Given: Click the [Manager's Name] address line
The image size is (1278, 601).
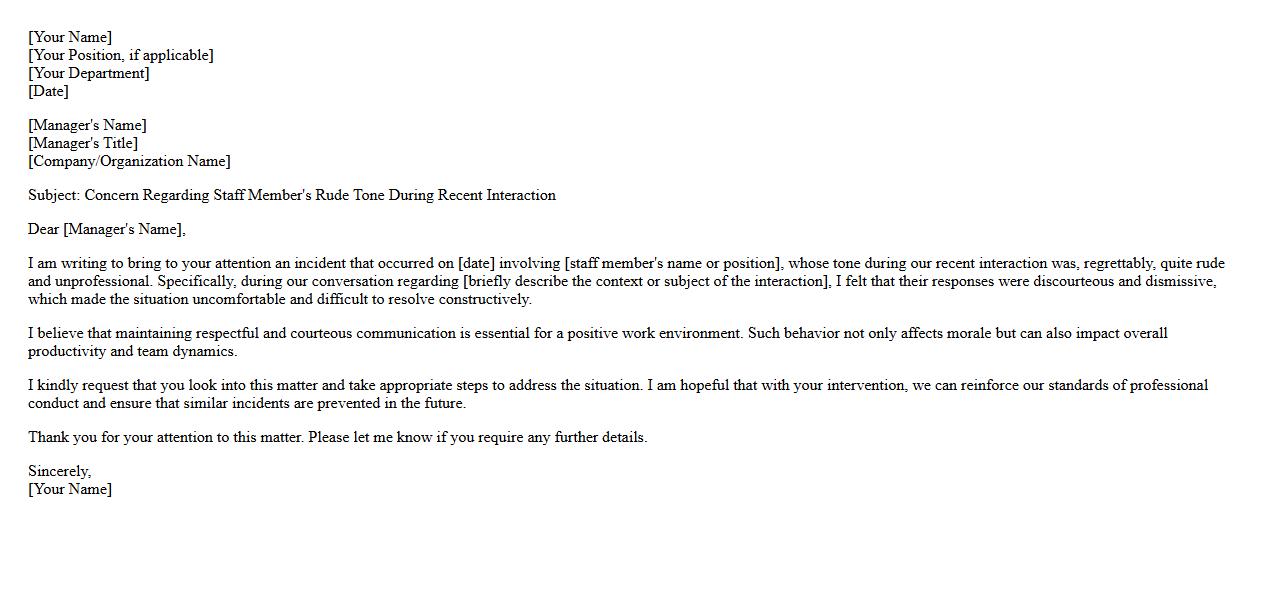Looking at the screenshot, I should point(87,125).
